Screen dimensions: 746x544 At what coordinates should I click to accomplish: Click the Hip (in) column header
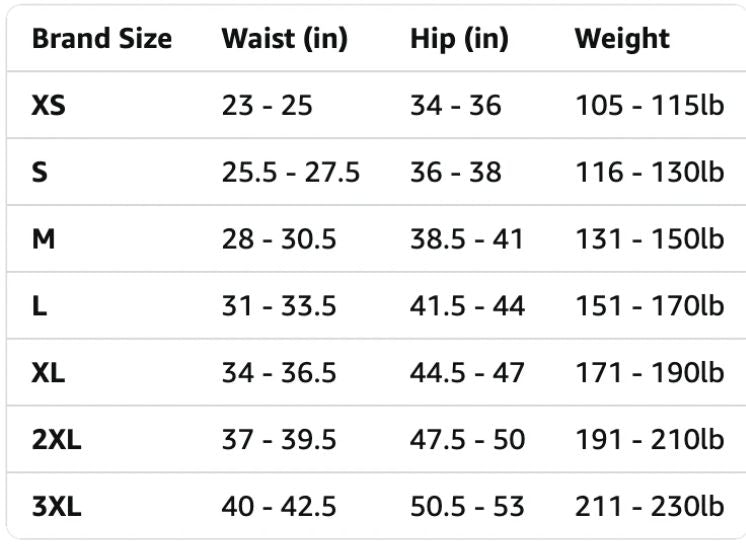point(459,39)
